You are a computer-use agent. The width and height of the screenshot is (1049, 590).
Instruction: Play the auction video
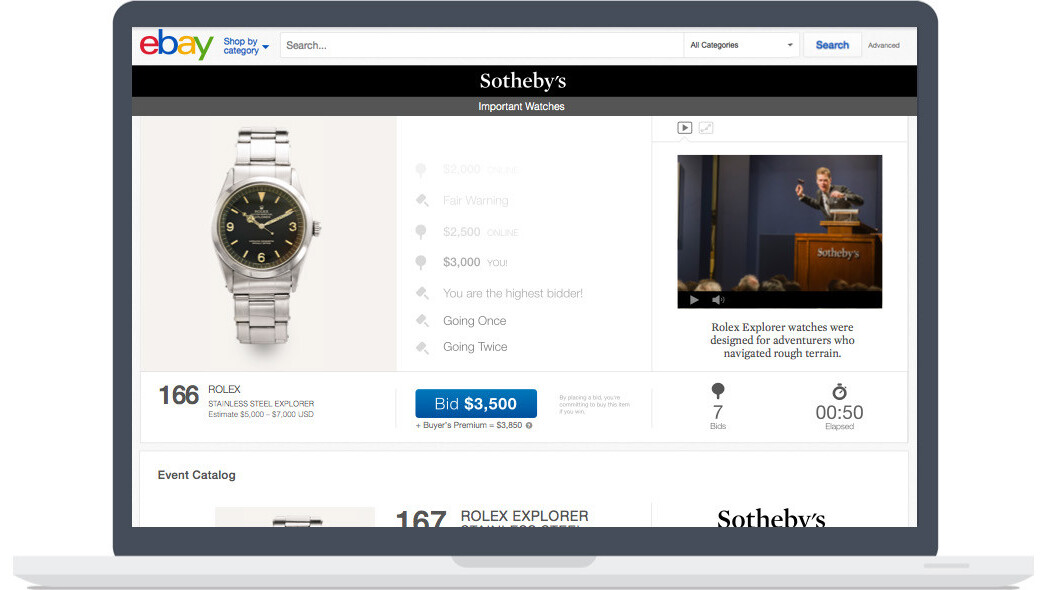click(692, 299)
